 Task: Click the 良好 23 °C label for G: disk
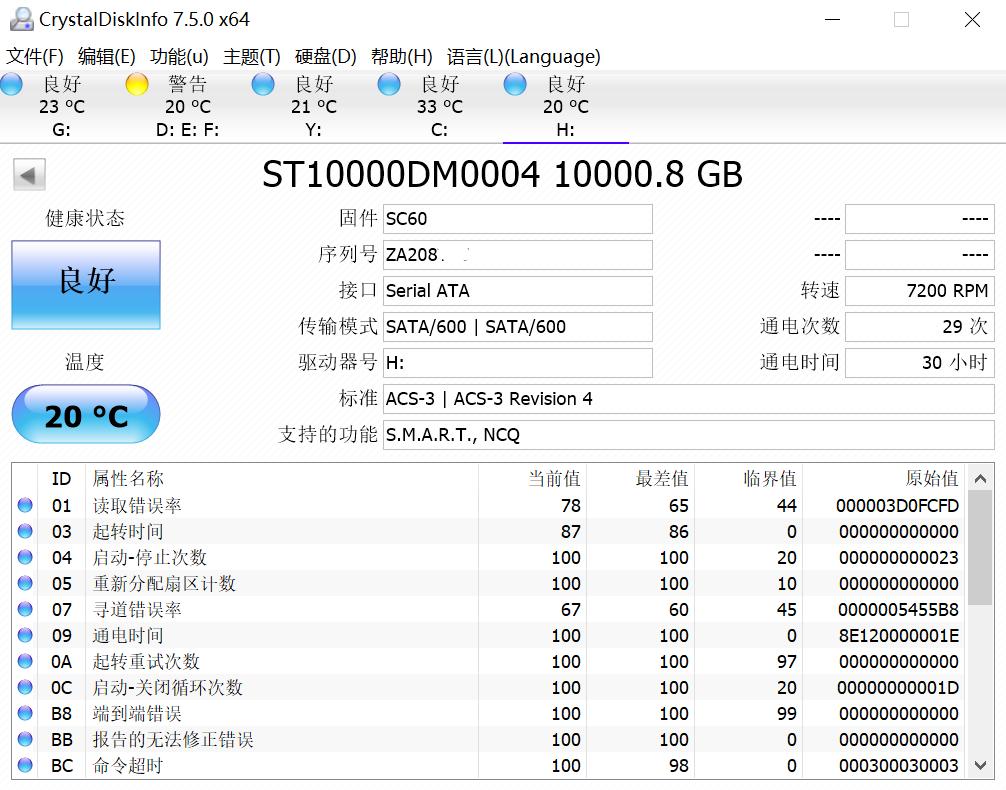tap(62, 95)
